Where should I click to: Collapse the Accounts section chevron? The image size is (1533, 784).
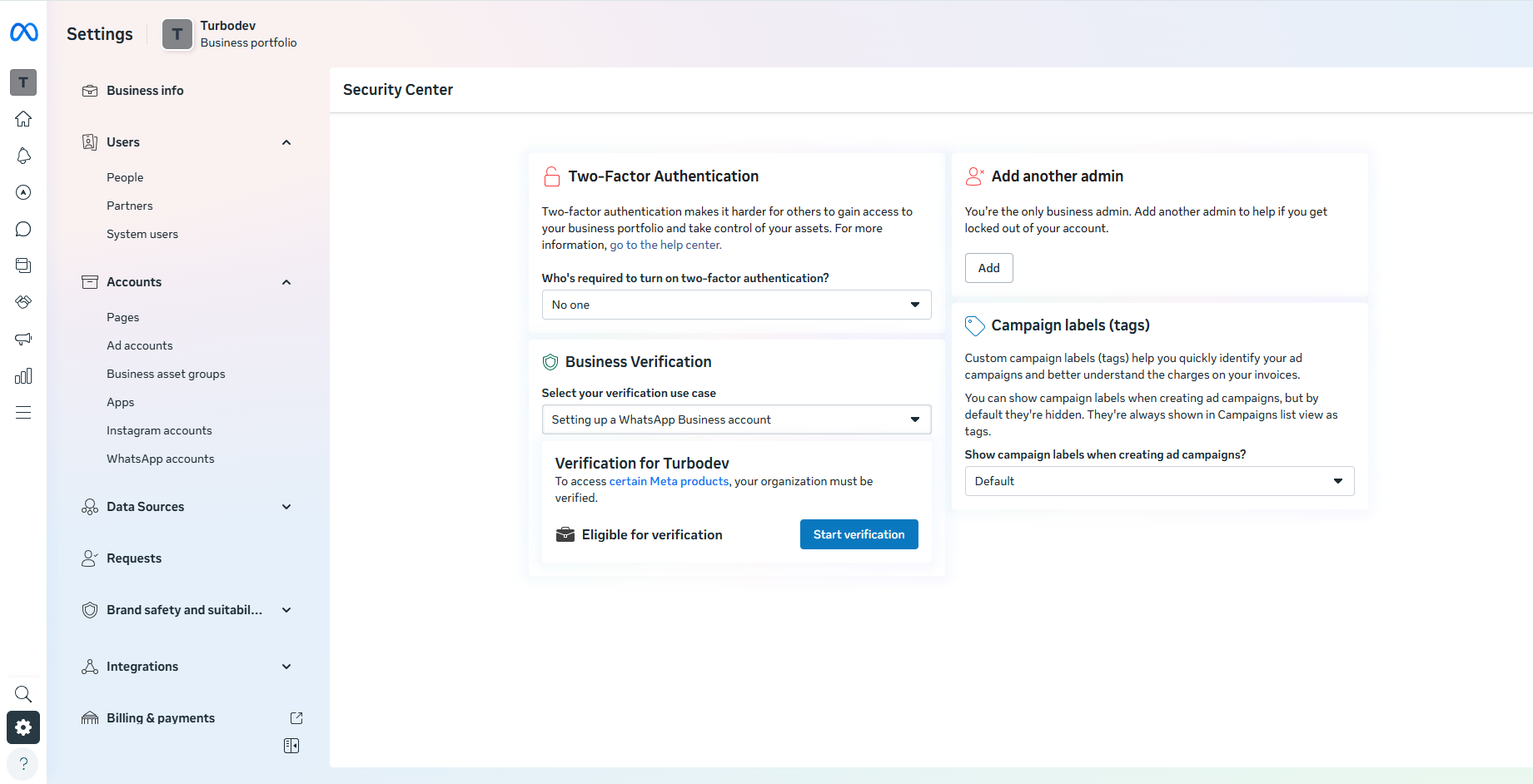pos(286,282)
